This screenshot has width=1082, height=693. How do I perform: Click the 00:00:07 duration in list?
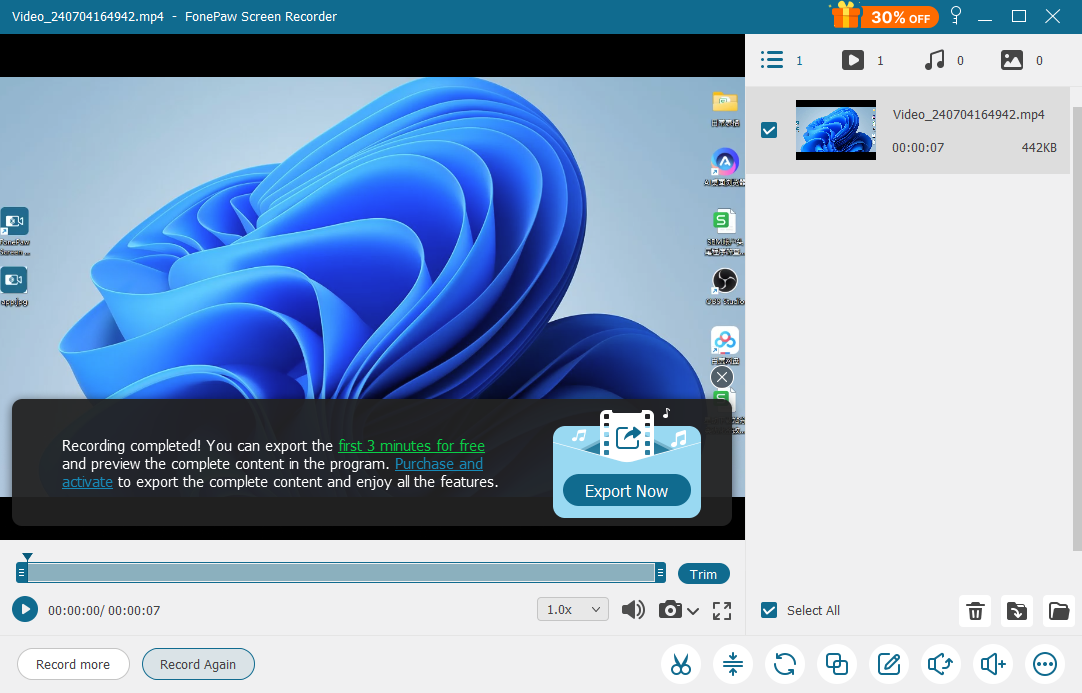click(x=918, y=148)
